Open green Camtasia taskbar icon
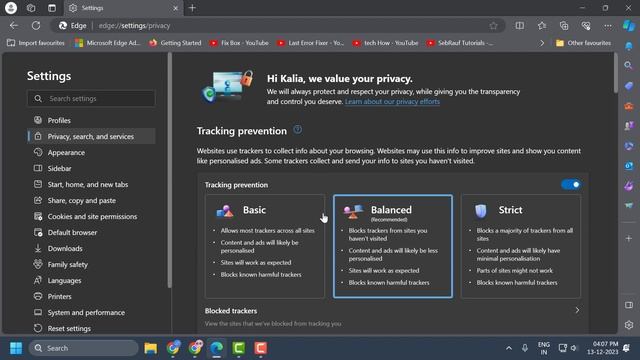Image resolution: width=640 pixels, height=360 pixels. pyautogui.click(x=238, y=348)
